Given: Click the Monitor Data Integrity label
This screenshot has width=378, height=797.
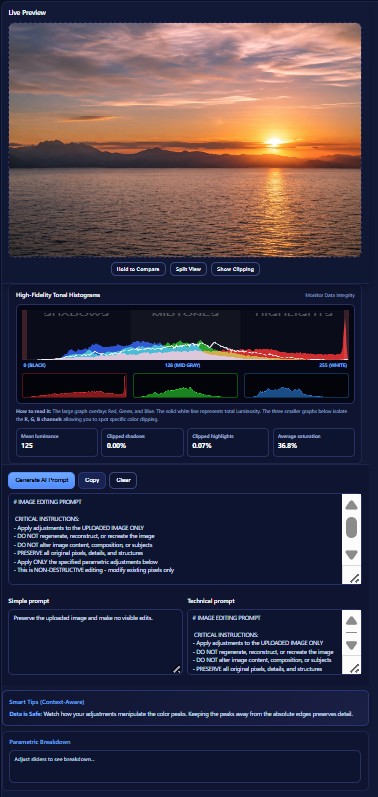Looking at the screenshot, I should pyautogui.click(x=330, y=295).
